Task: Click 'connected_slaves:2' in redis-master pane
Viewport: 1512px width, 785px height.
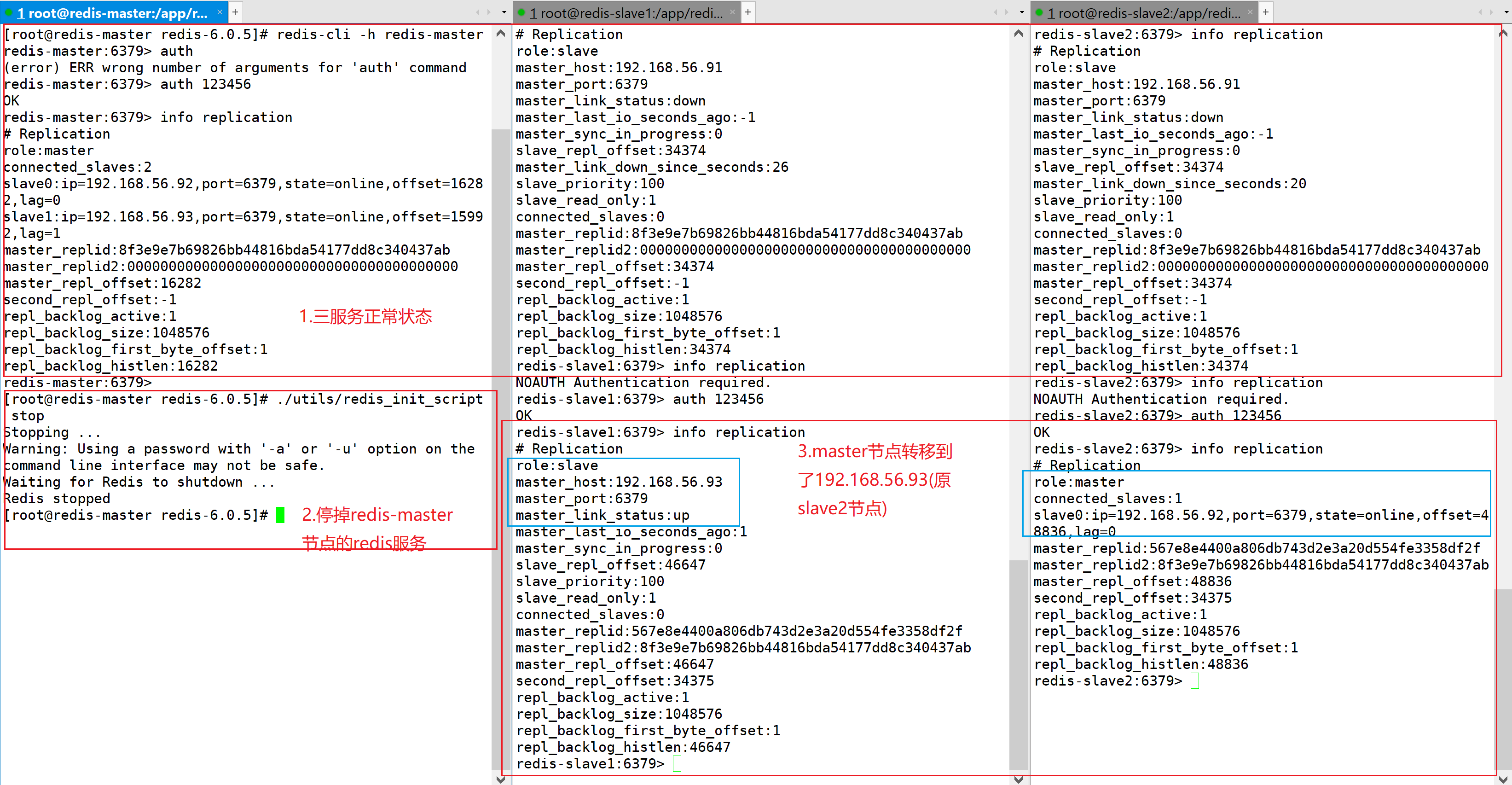Action: click(x=77, y=167)
